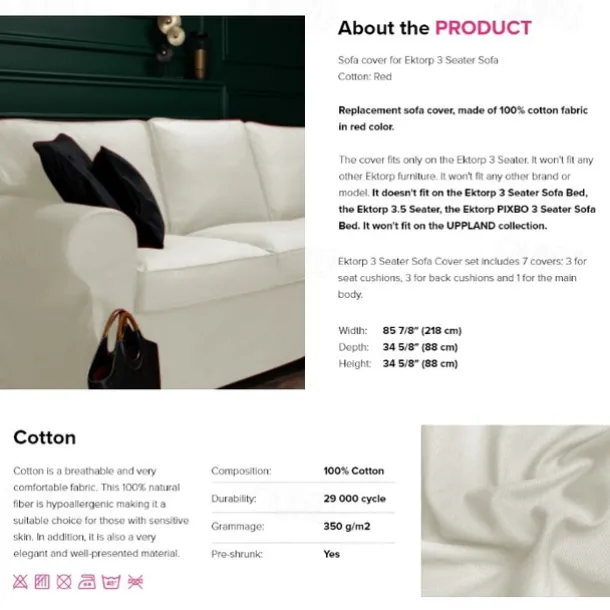Open the cotton fabric swatch image

tap(515, 511)
